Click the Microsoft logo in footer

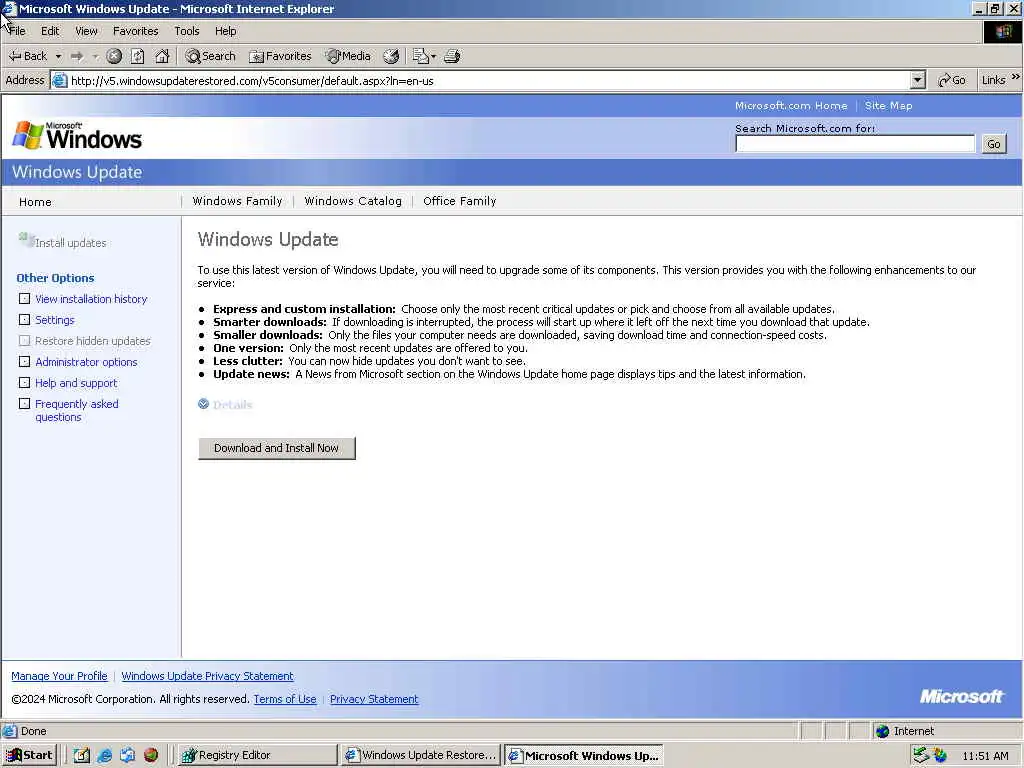point(961,697)
